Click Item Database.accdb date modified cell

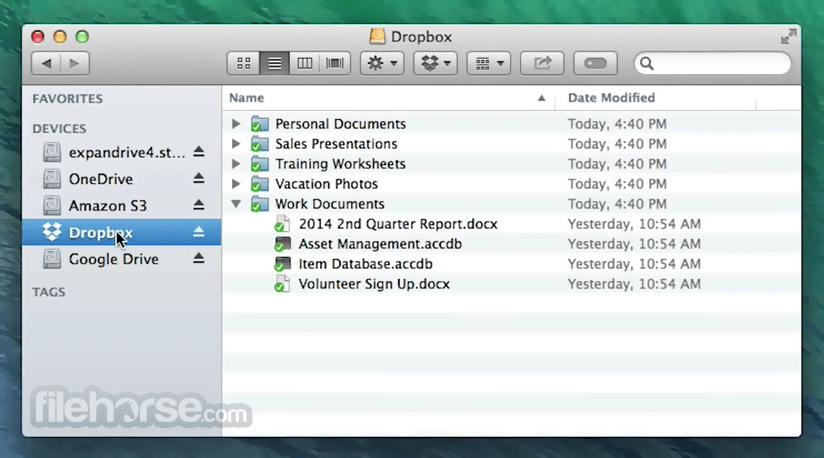pyautogui.click(x=634, y=264)
